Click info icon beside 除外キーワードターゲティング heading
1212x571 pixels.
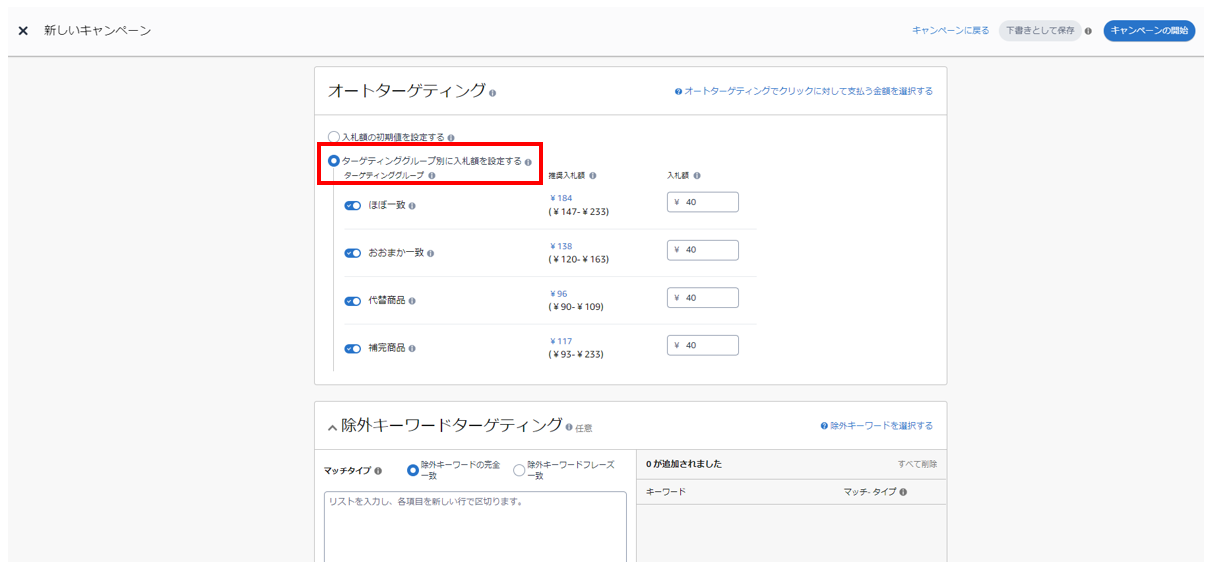pos(569,427)
